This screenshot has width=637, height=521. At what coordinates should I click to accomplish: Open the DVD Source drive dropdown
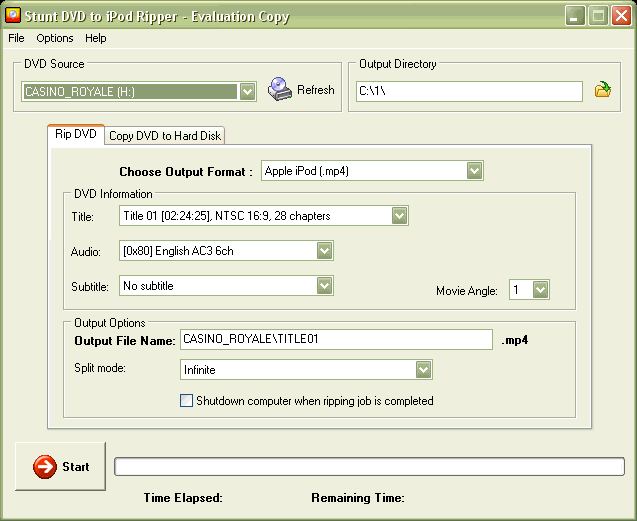click(x=247, y=91)
